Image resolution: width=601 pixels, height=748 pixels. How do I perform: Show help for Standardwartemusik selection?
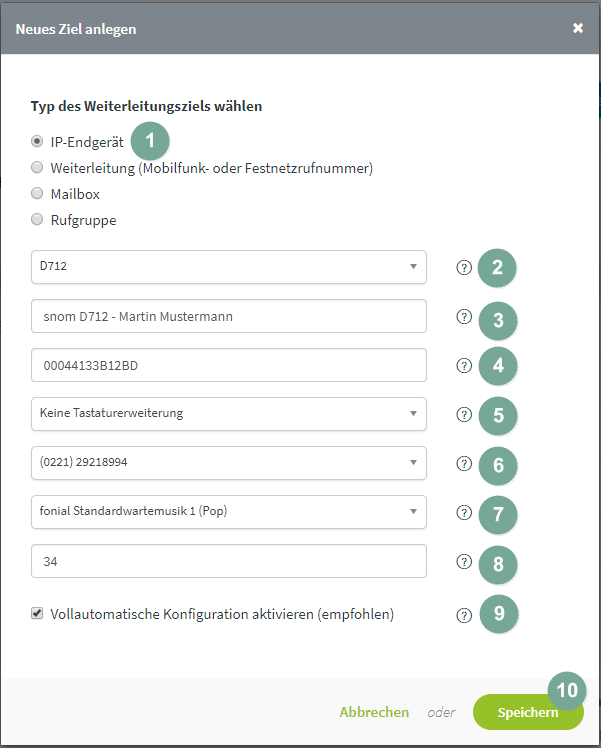coord(464,513)
